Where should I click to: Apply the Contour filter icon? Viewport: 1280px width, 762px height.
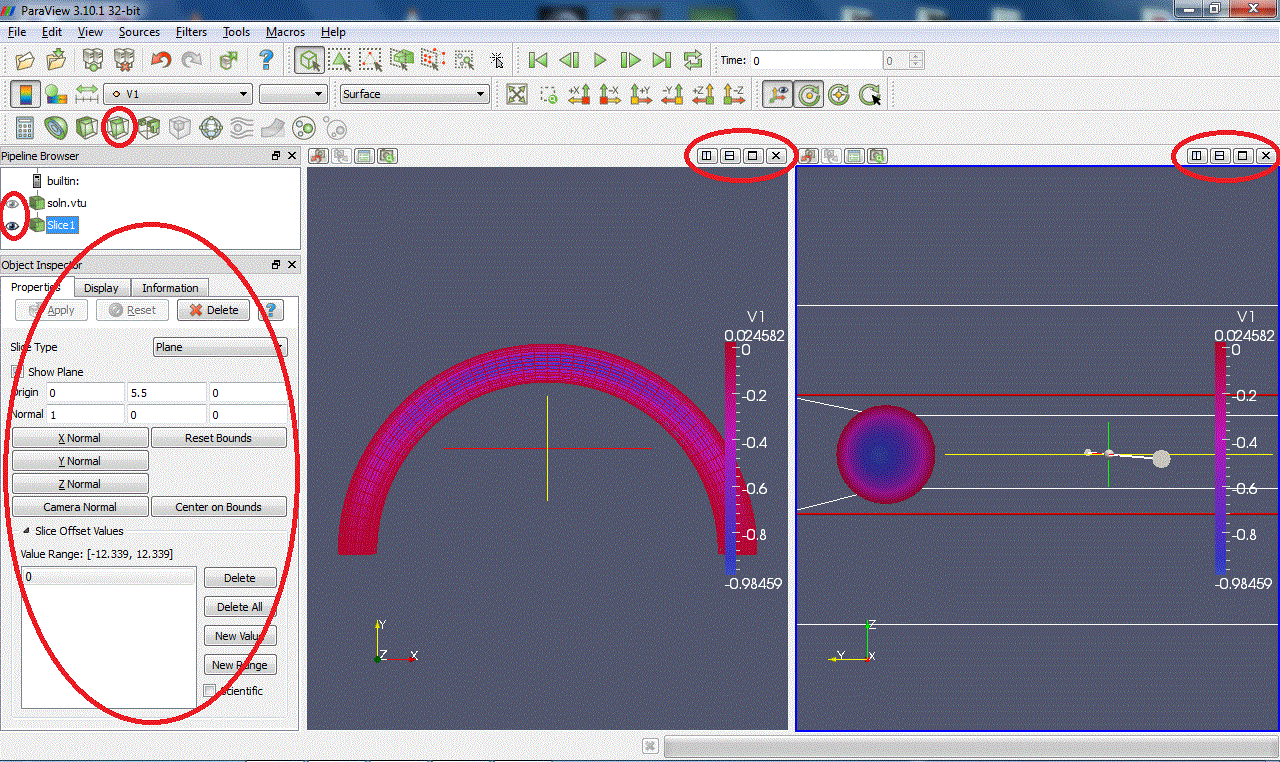56,128
